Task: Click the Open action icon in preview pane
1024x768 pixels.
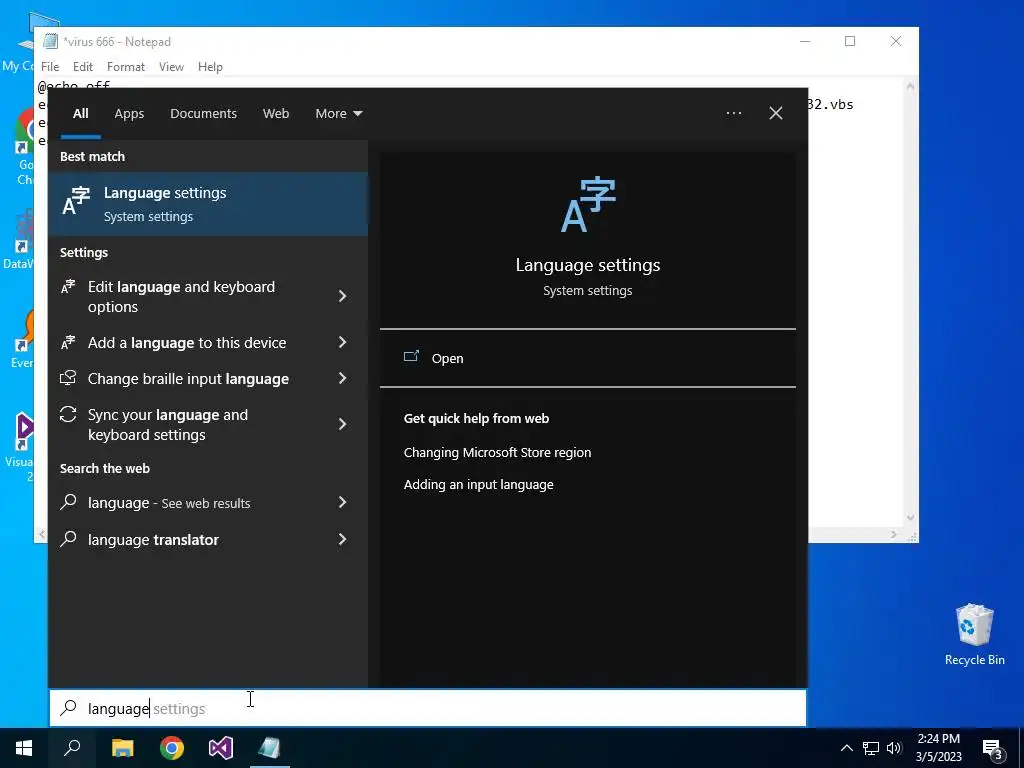Action: tap(411, 357)
